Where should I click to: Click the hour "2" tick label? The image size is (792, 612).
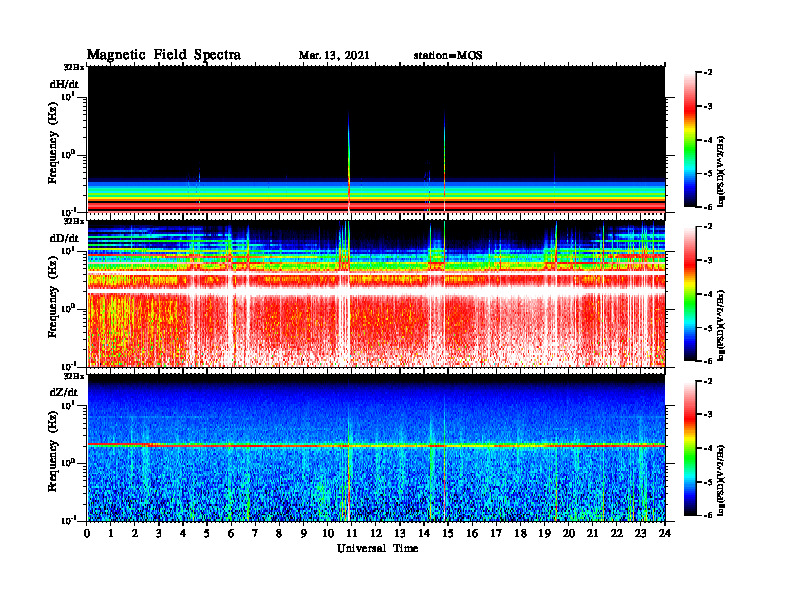(x=135, y=534)
